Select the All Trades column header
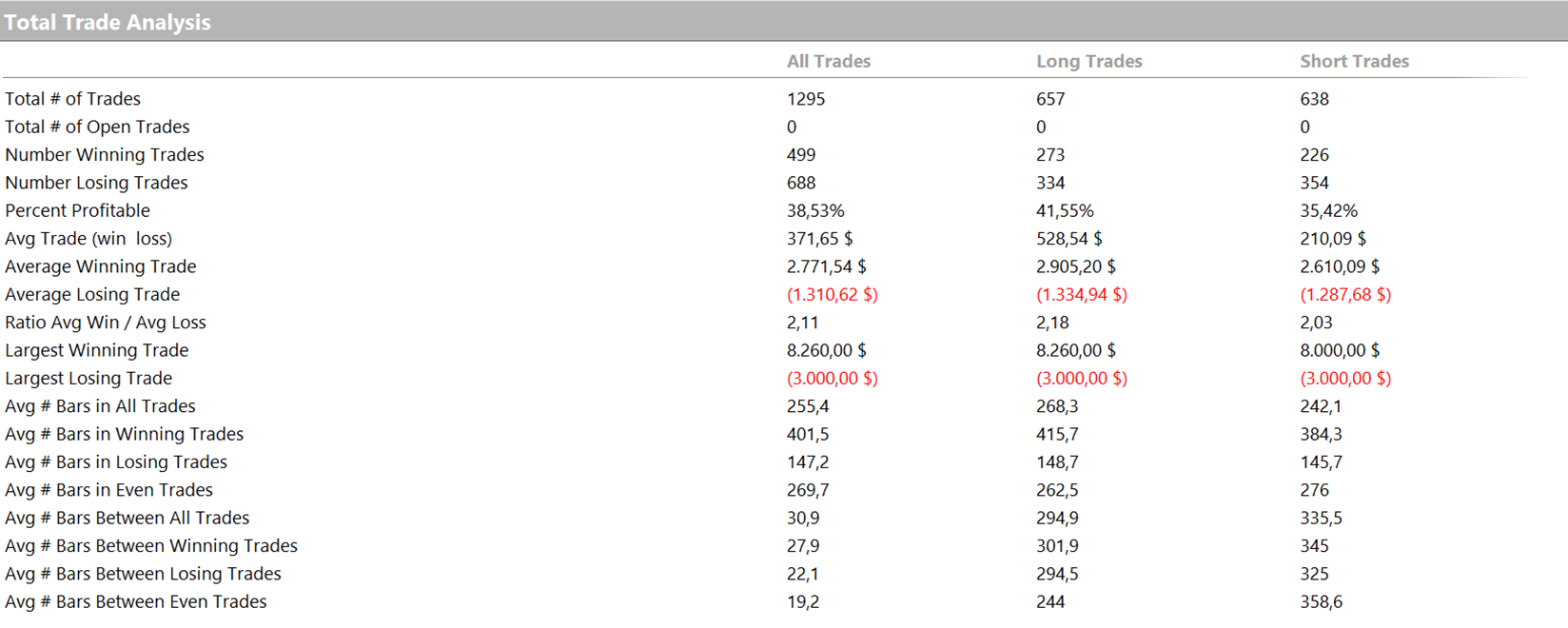Screen dimensions: 1568x628 coord(828,61)
